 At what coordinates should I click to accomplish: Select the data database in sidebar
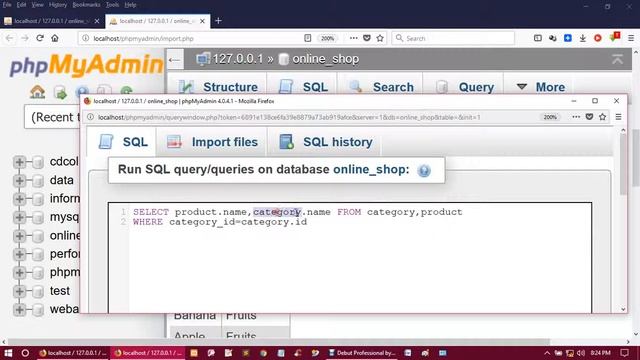pyautogui.click(x=62, y=180)
